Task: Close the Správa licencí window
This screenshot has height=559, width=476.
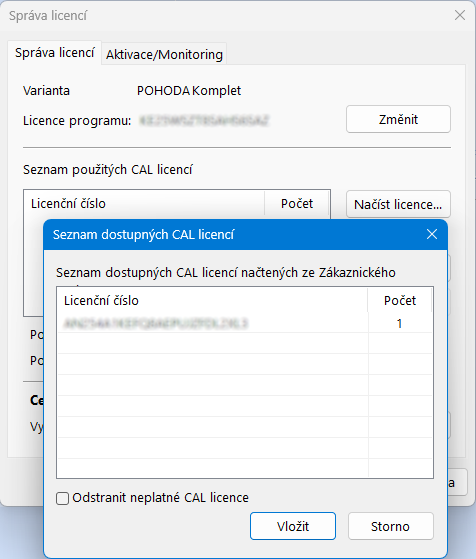Action: (x=460, y=15)
